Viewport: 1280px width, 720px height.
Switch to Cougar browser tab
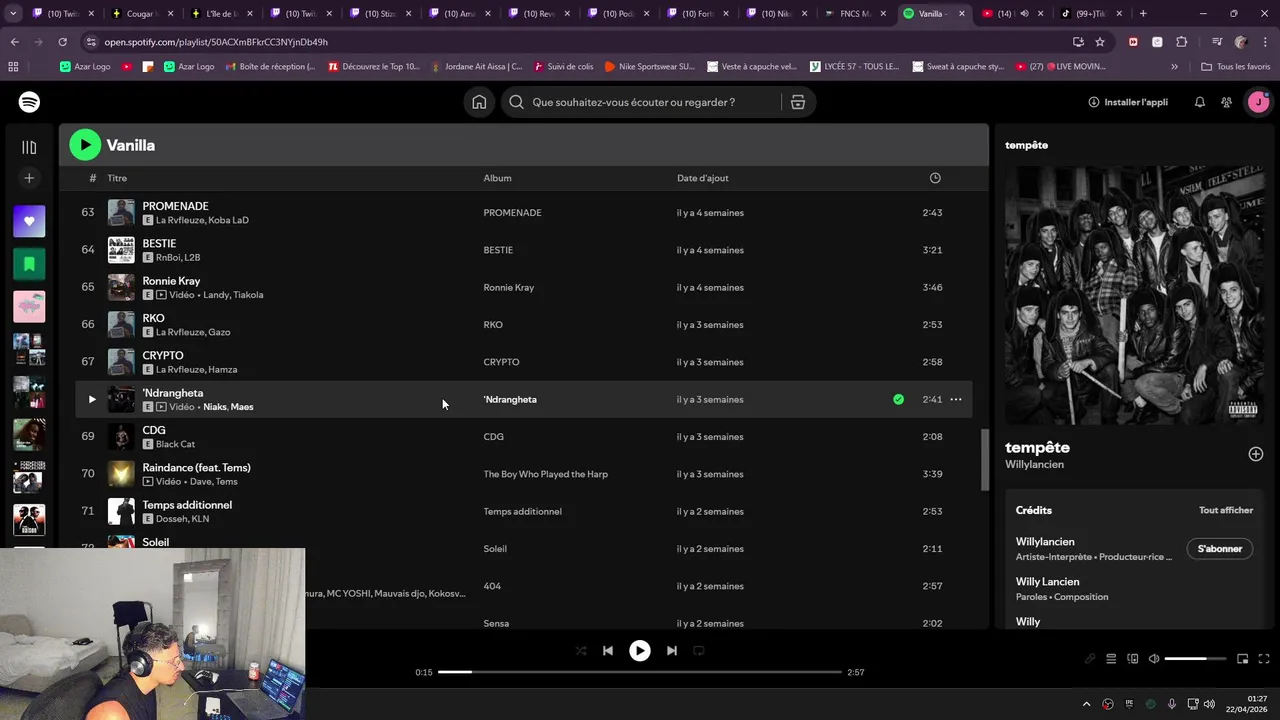point(141,14)
